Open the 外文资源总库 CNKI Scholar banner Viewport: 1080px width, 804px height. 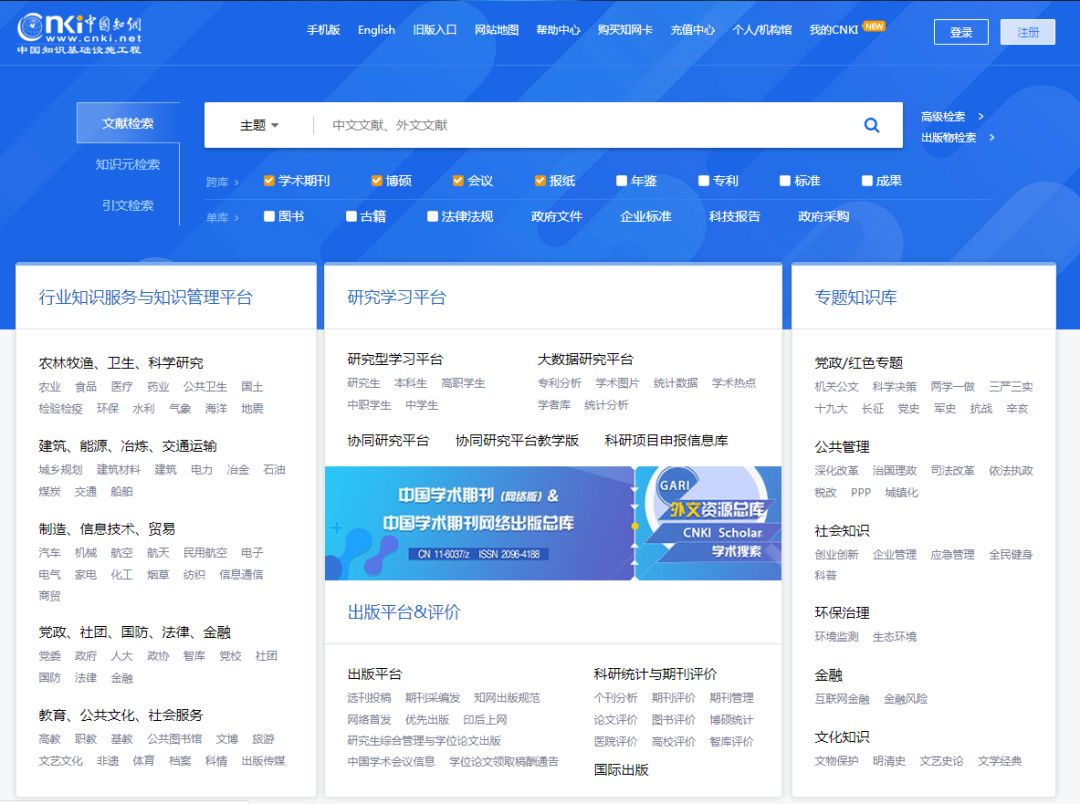[x=708, y=523]
